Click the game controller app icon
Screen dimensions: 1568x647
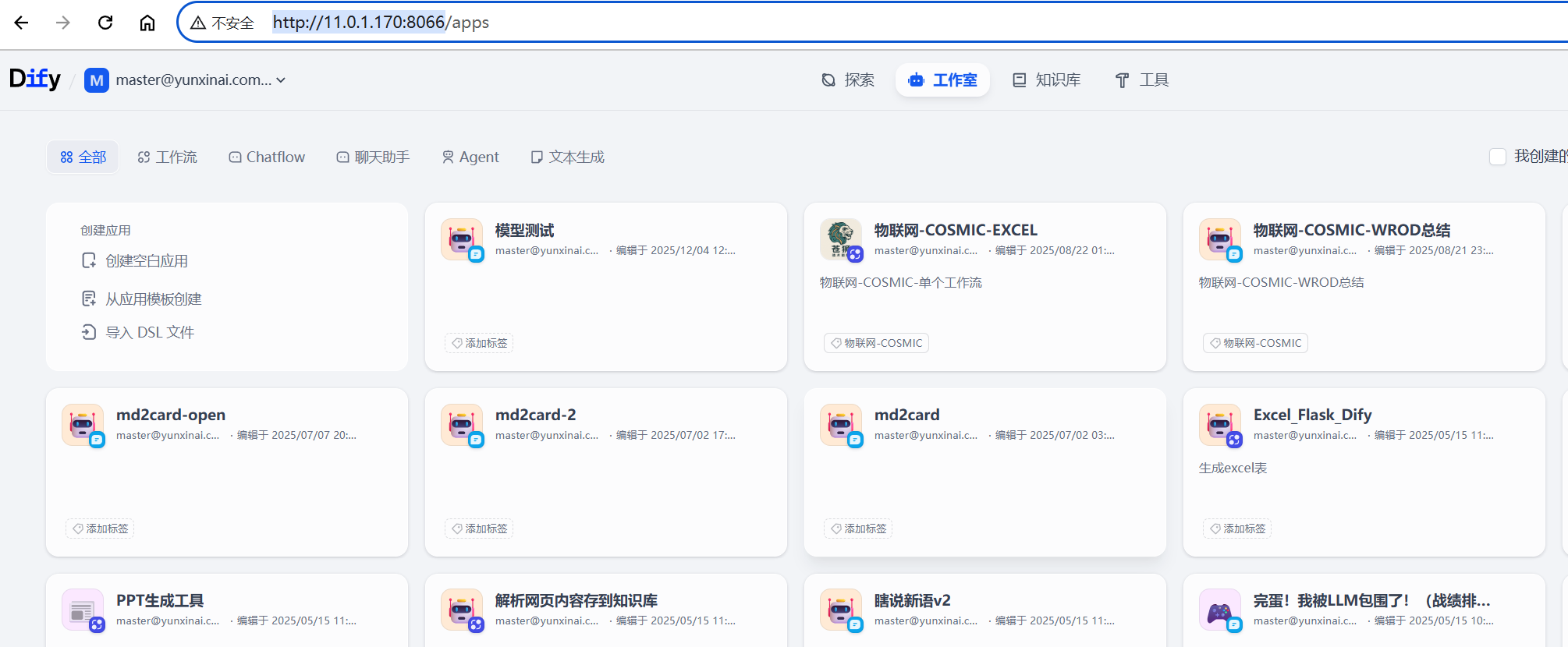(1219, 610)
